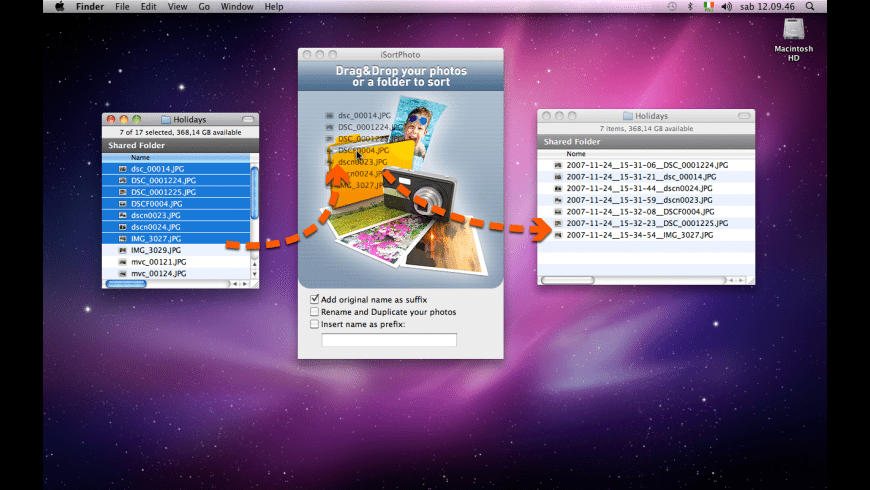Toggle toolbar pill button in right Holidays window
This screenshot has width=870, height=490.
(x=744, y=115)
